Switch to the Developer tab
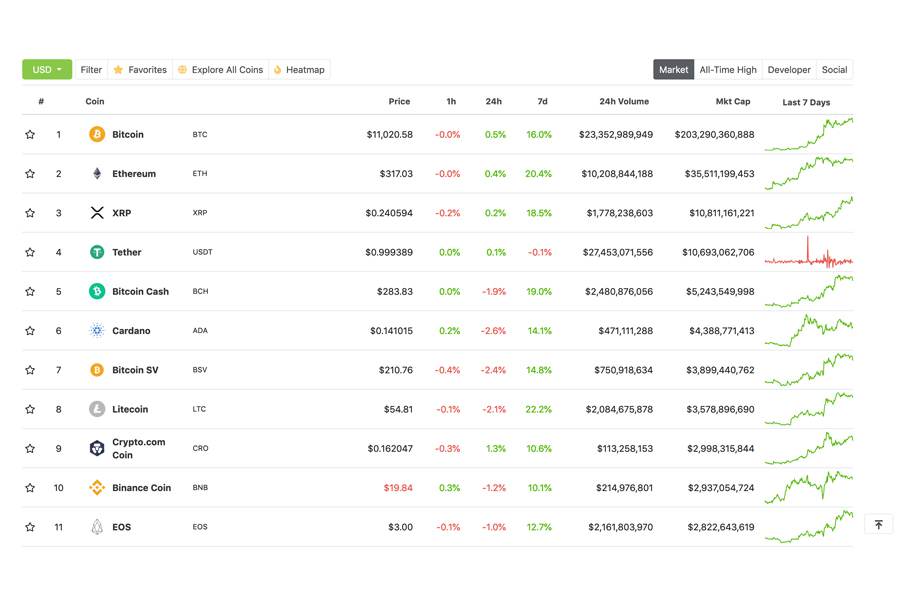900x600 pixels. [x=789, y=70]
